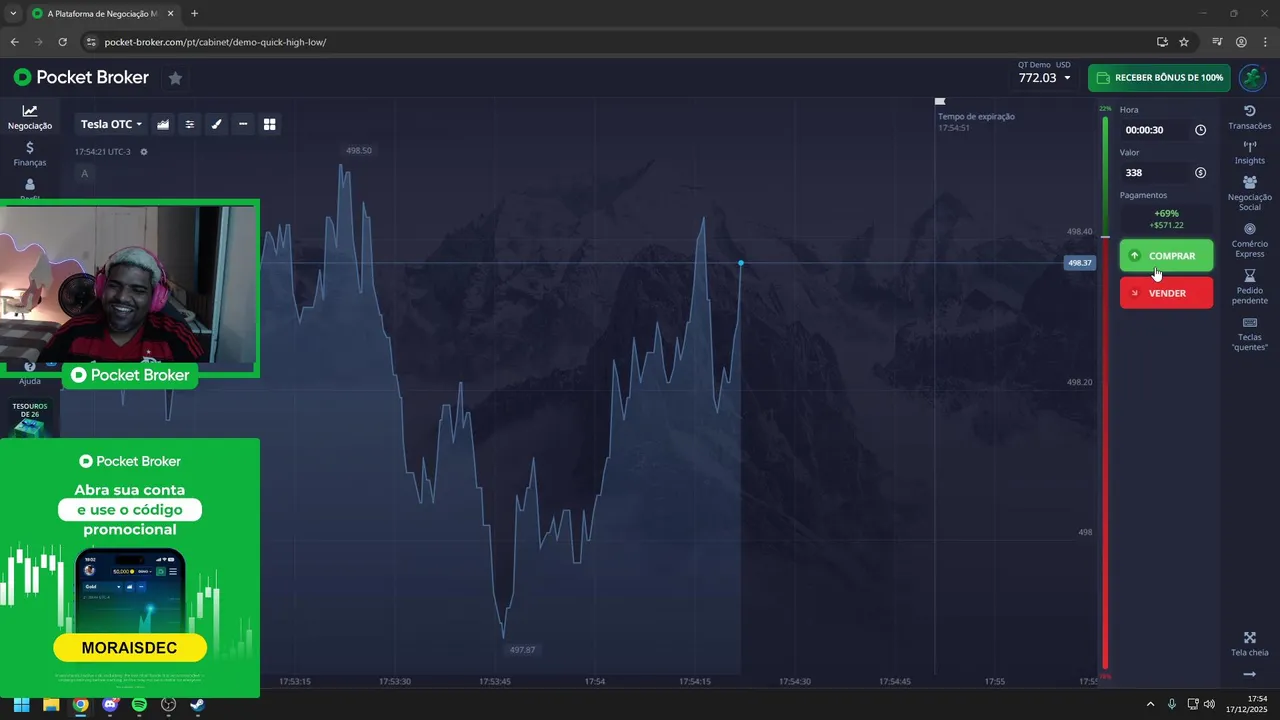The height and width of the screenshot is (720, 1280).
Task: Click the dollar icon in Valor field
Action: coord(1200,173)
